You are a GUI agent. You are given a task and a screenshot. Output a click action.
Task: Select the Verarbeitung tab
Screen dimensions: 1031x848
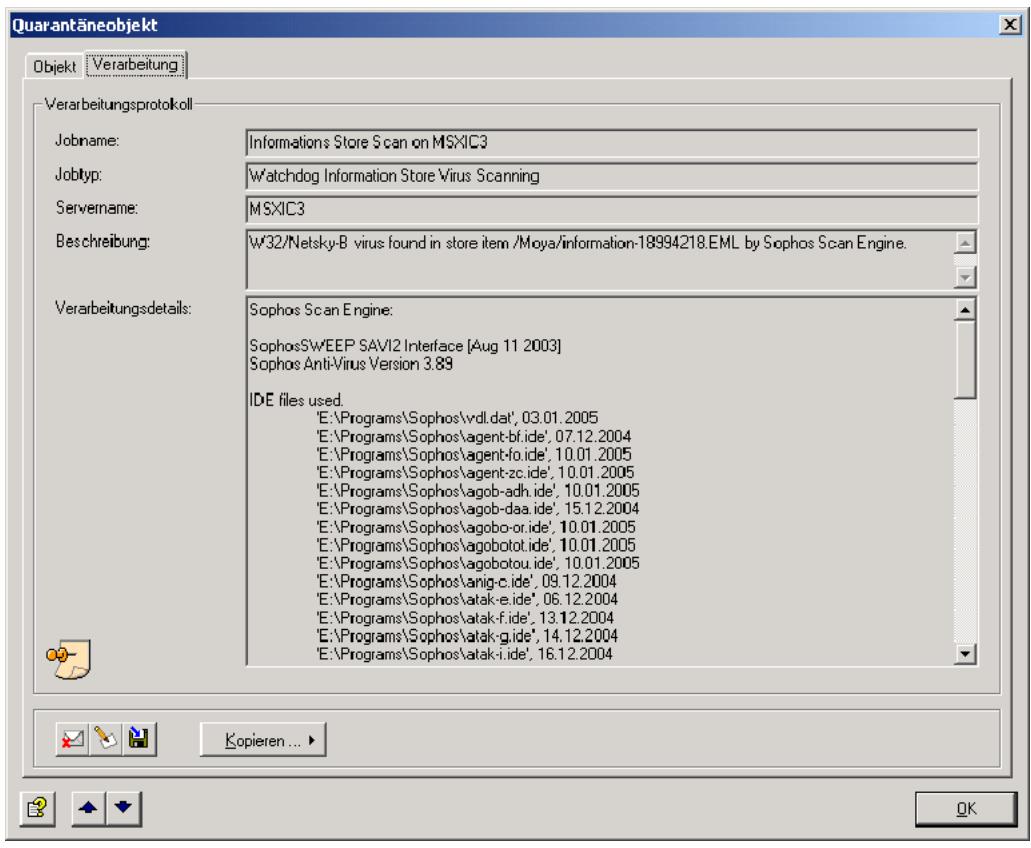[135, 64]
